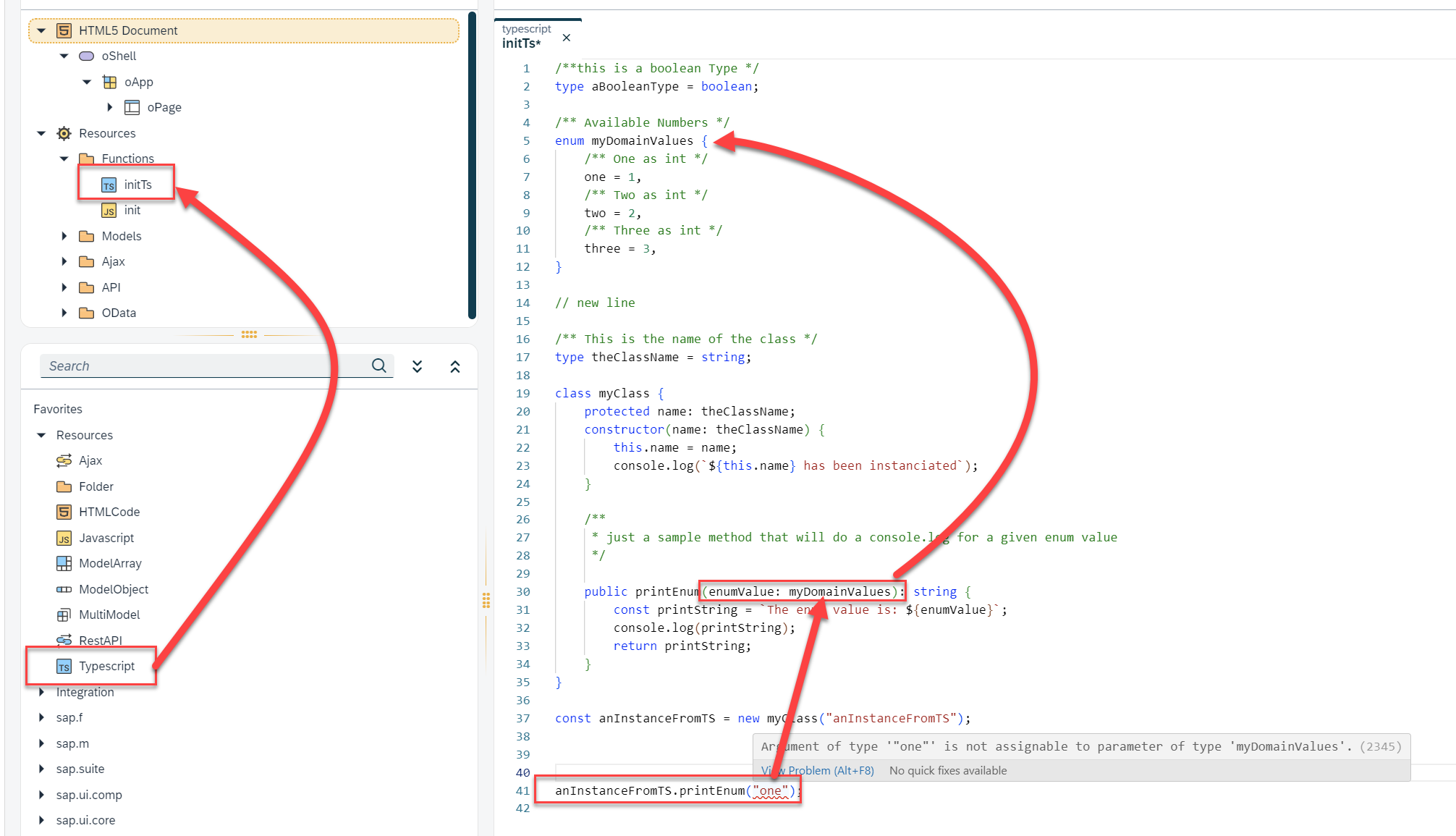Screen dimensions: 1456x836
Task: Click the Ajax folder icon in tree
Action: click(87, 261)
